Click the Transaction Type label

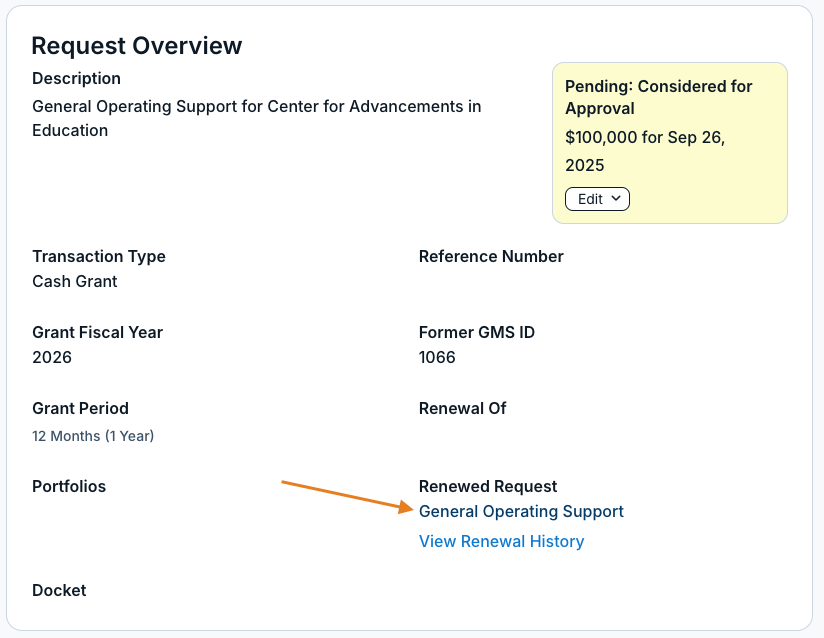tap(99, 256)
